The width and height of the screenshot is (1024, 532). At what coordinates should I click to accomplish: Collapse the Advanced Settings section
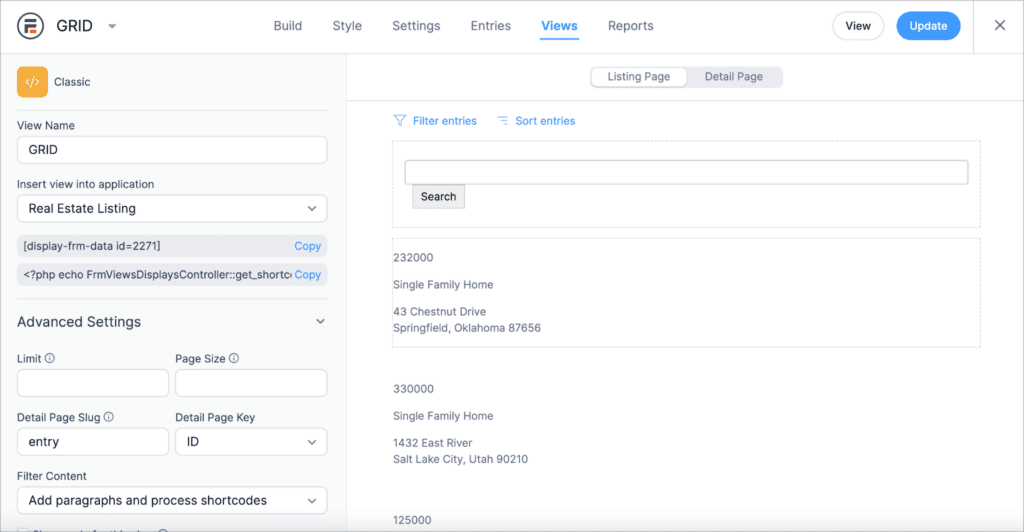pos(320,322)
